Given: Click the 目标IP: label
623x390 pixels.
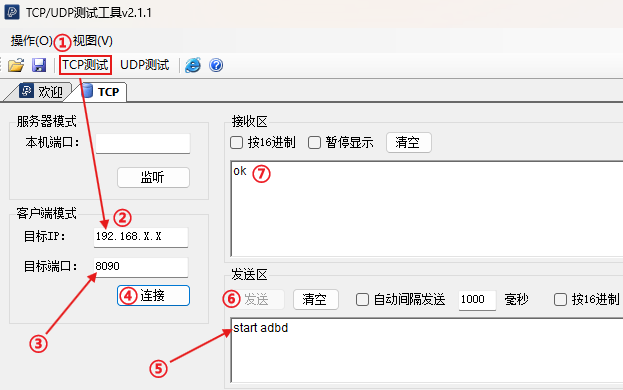Looking at the screenshot, I should [x=44, y=236].
